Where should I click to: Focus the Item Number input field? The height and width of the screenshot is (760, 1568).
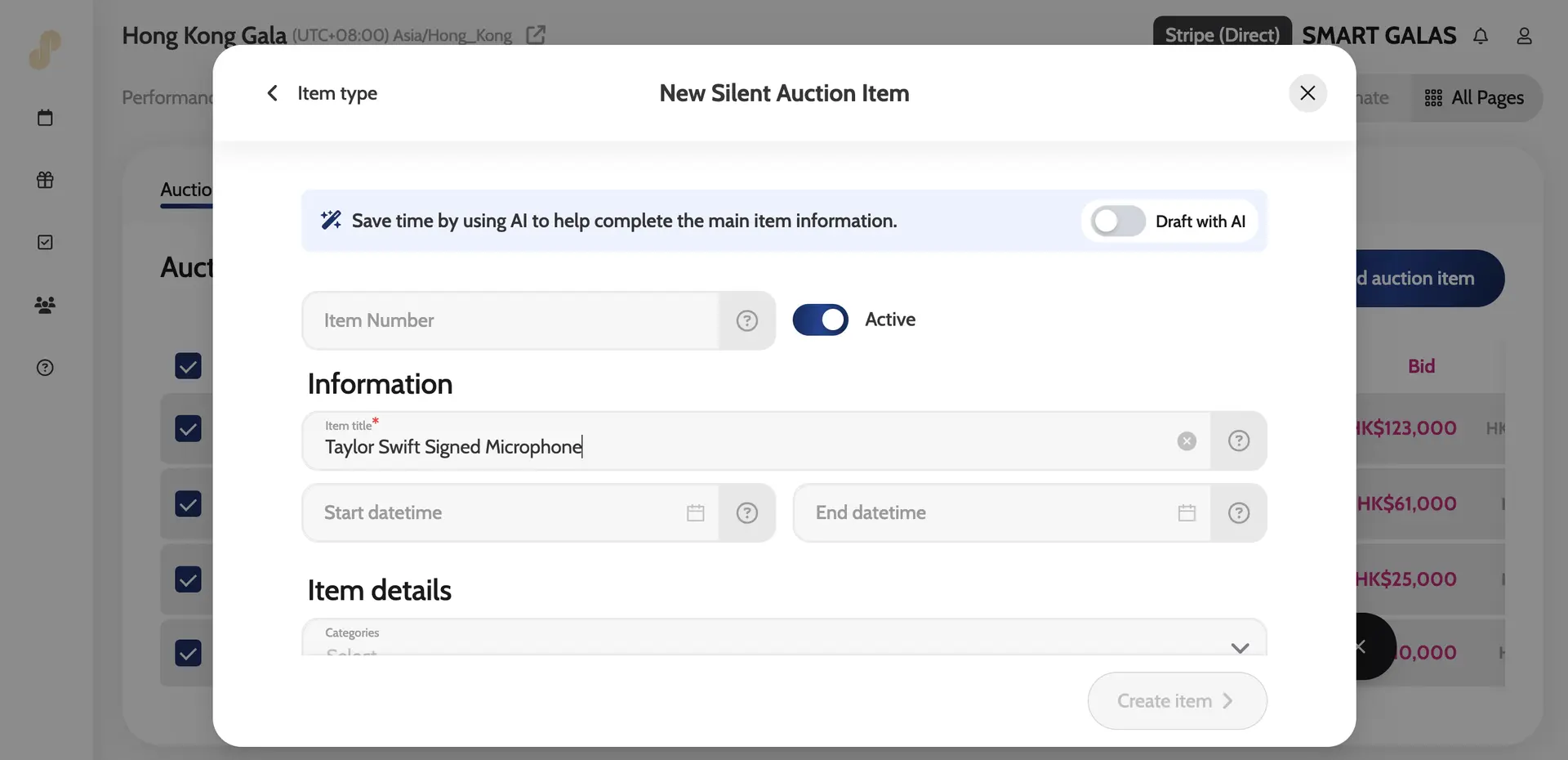tap(510, 320)
